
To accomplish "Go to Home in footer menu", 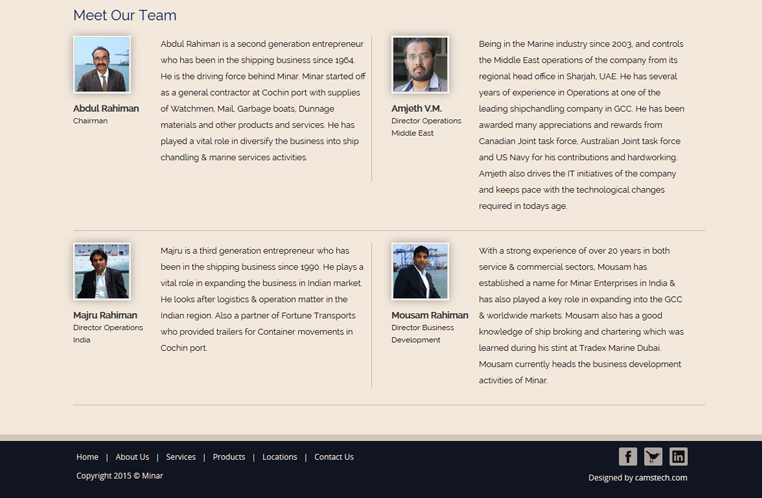I will click(87, 457).
